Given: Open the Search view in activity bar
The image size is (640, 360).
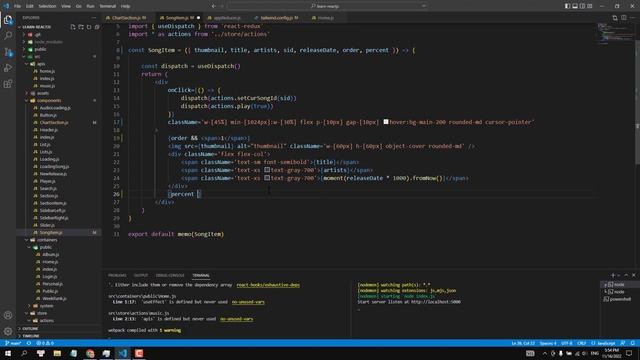Looking at the screenshot, I should (x=8, y=36).
